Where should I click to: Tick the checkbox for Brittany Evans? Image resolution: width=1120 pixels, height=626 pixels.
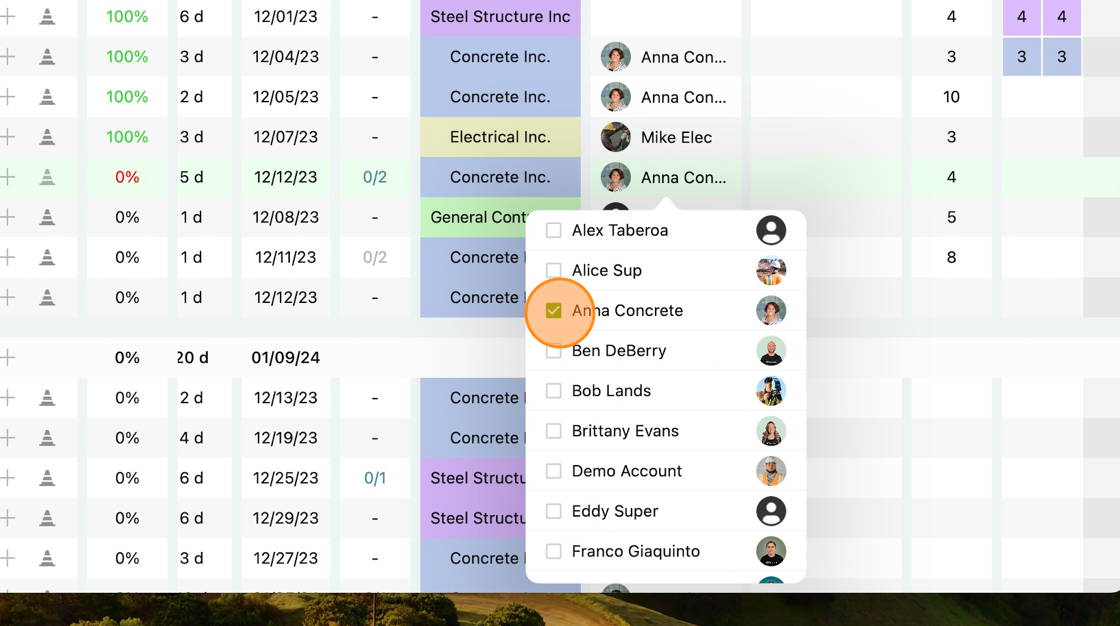554,431
